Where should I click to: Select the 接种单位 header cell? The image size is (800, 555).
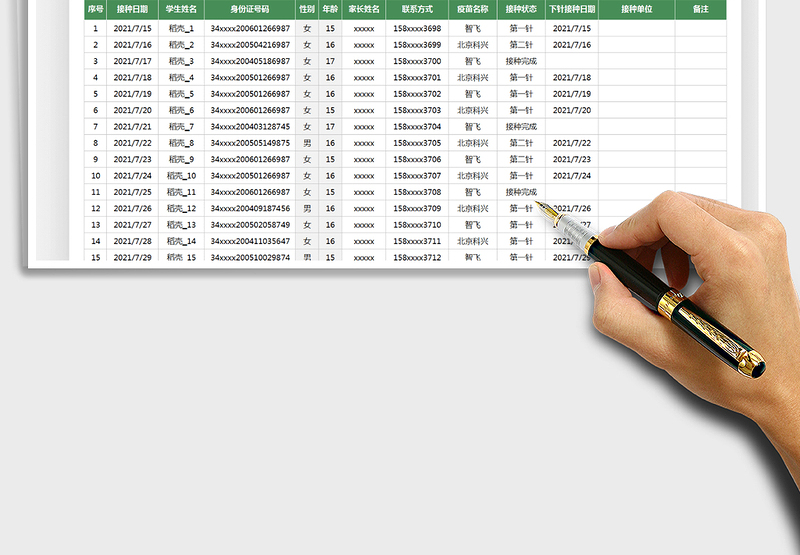pyautogui.click(x=636, y=9)
